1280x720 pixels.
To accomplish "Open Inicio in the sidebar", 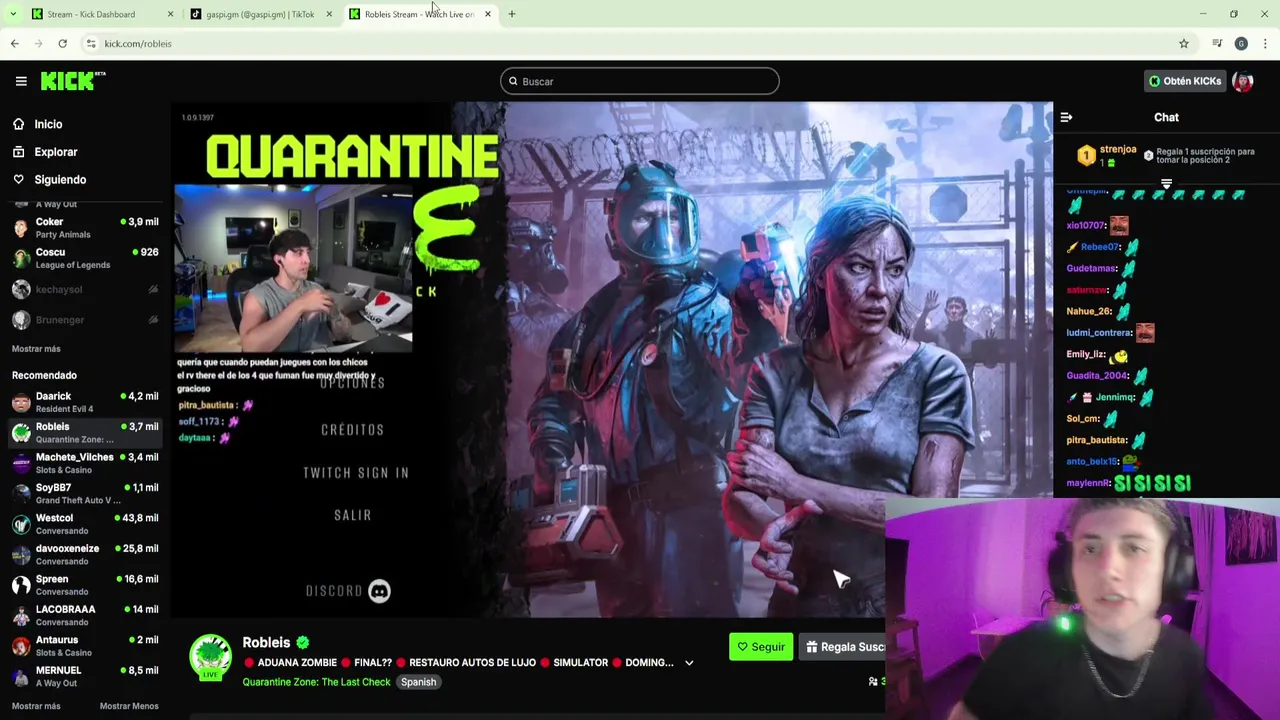I will pos(48,124).
